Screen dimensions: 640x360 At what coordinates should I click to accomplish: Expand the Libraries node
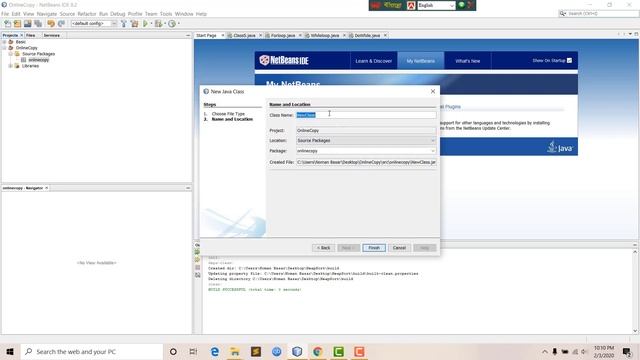point(11,66)
